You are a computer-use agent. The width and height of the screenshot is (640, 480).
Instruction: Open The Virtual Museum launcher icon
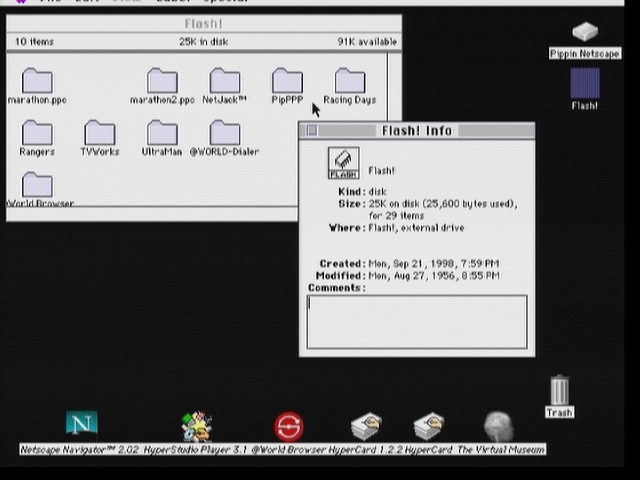pos(498,427)
